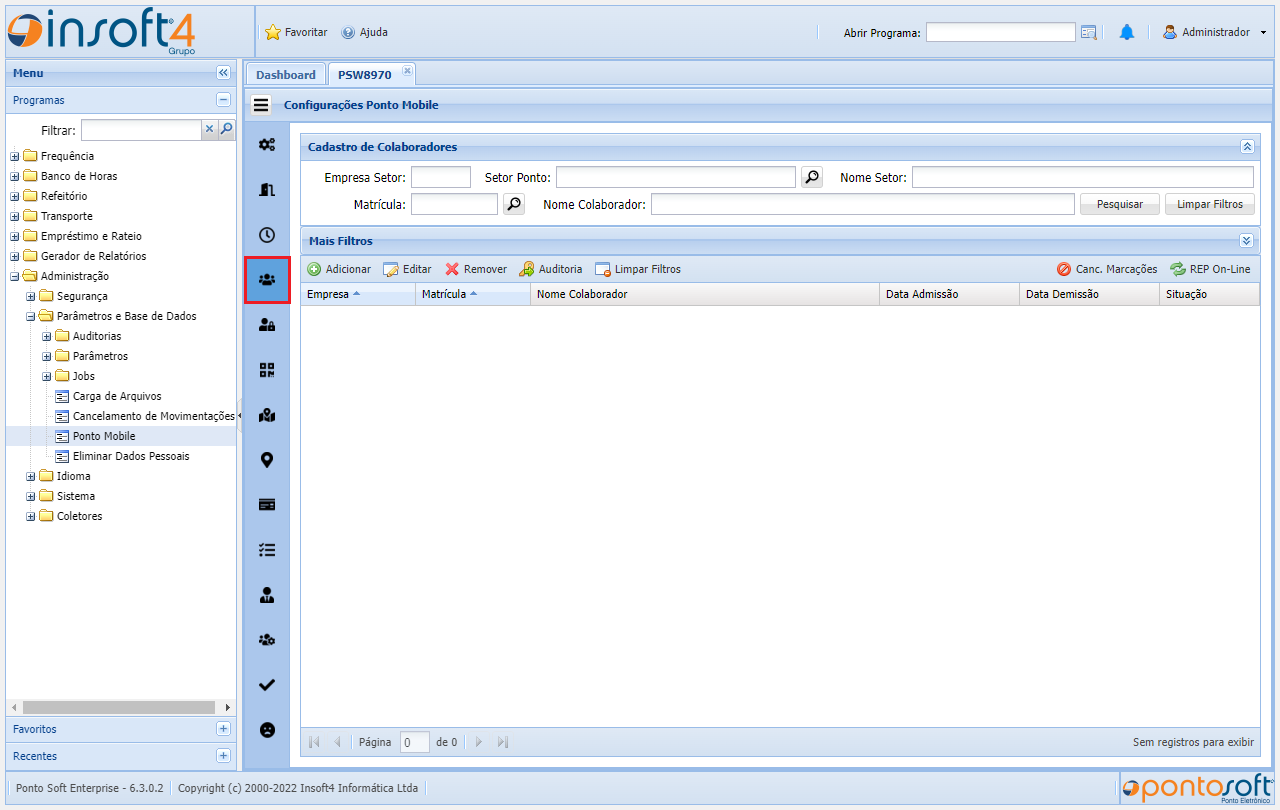Click the Nome Colaborador input field

pos(862,204)
